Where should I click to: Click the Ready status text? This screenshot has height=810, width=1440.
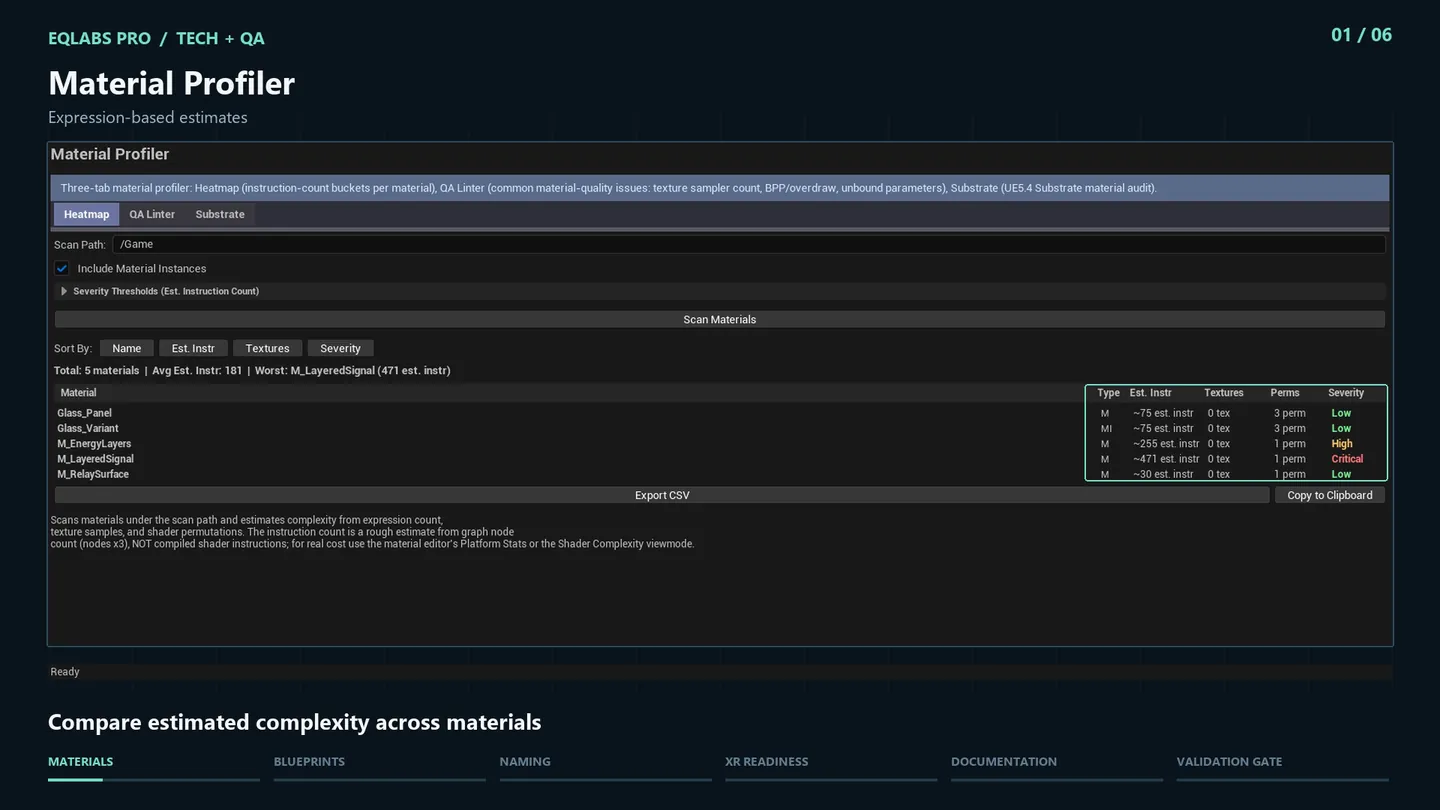pyautogui.click(x=65, y=672)
